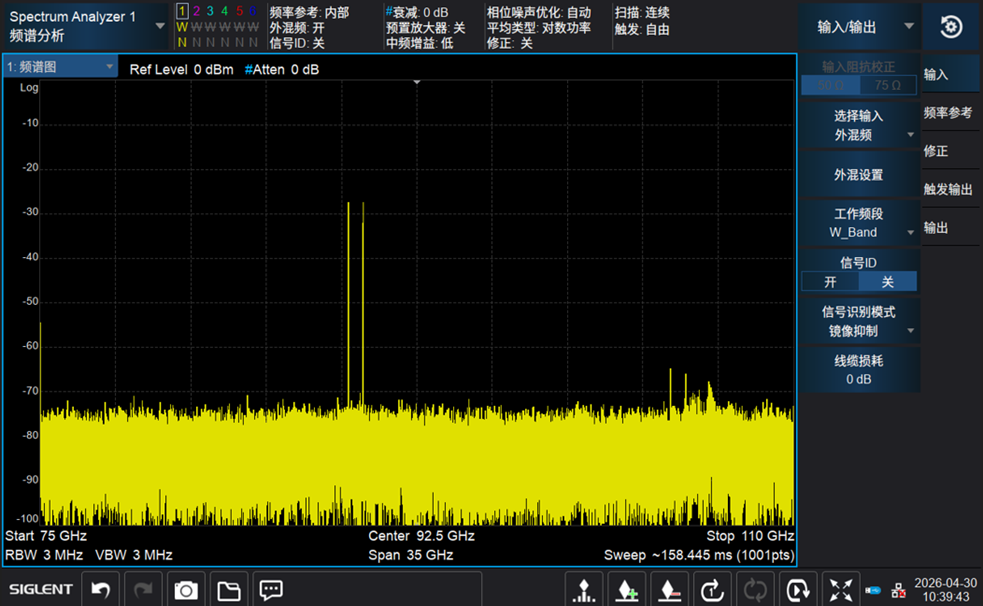
Task: Click the Center 92.5 GHz readout
Action: (421, 536)
